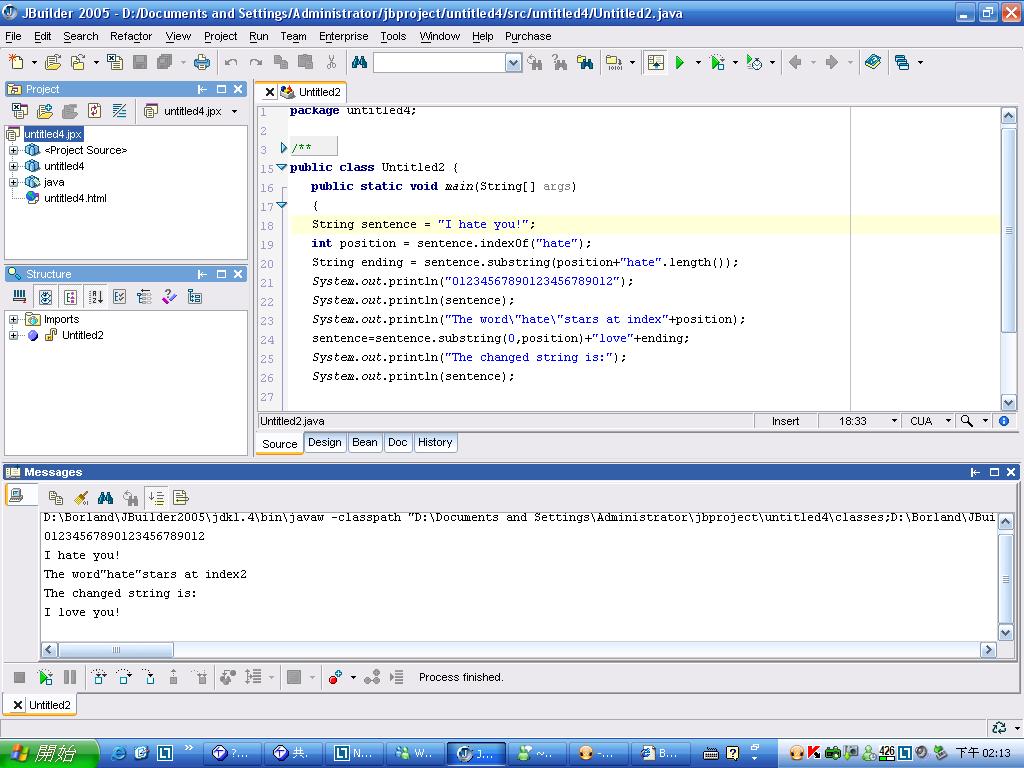Open the Project menu
Viewport: 1024px width, 768px height.
tap(220, 37)
